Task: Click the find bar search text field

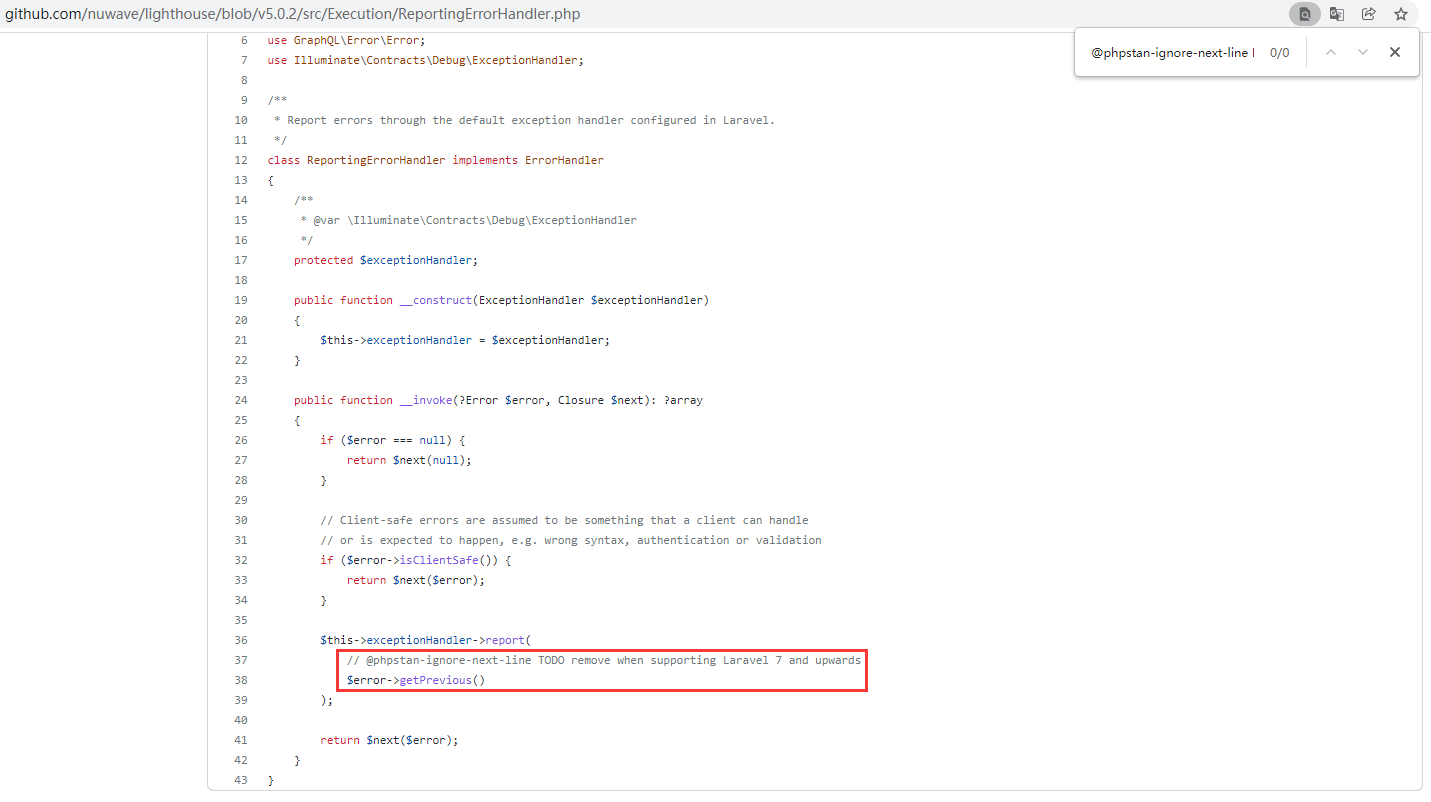Action: [x=1172, y=52]
